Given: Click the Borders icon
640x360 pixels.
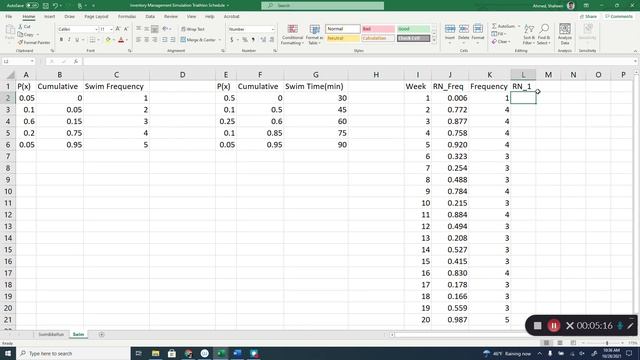Looking at the screenshot, I should (92, 40).
